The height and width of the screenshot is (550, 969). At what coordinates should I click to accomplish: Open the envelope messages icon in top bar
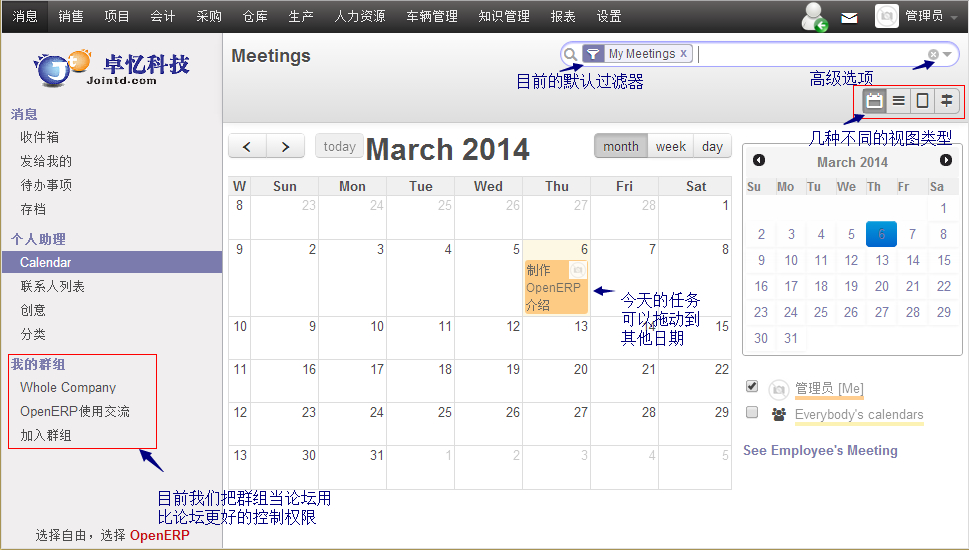[849, 17]
